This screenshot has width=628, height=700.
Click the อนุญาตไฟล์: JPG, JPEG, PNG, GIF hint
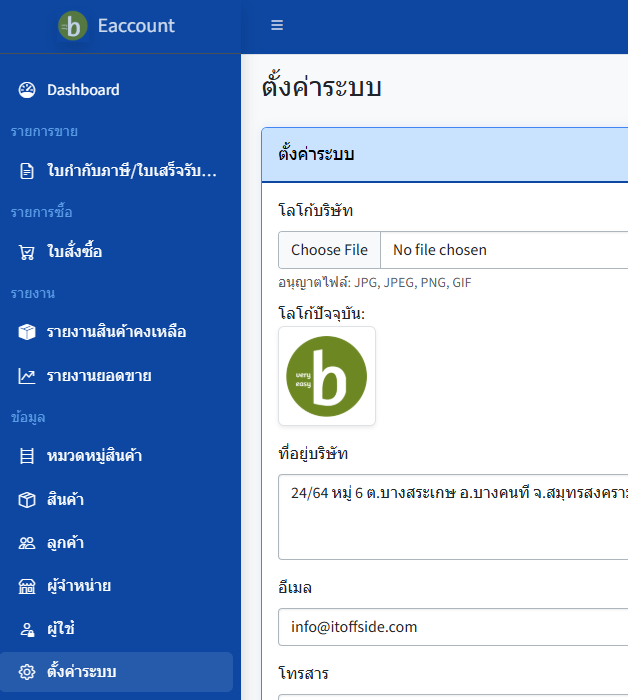tap(375, 283)
